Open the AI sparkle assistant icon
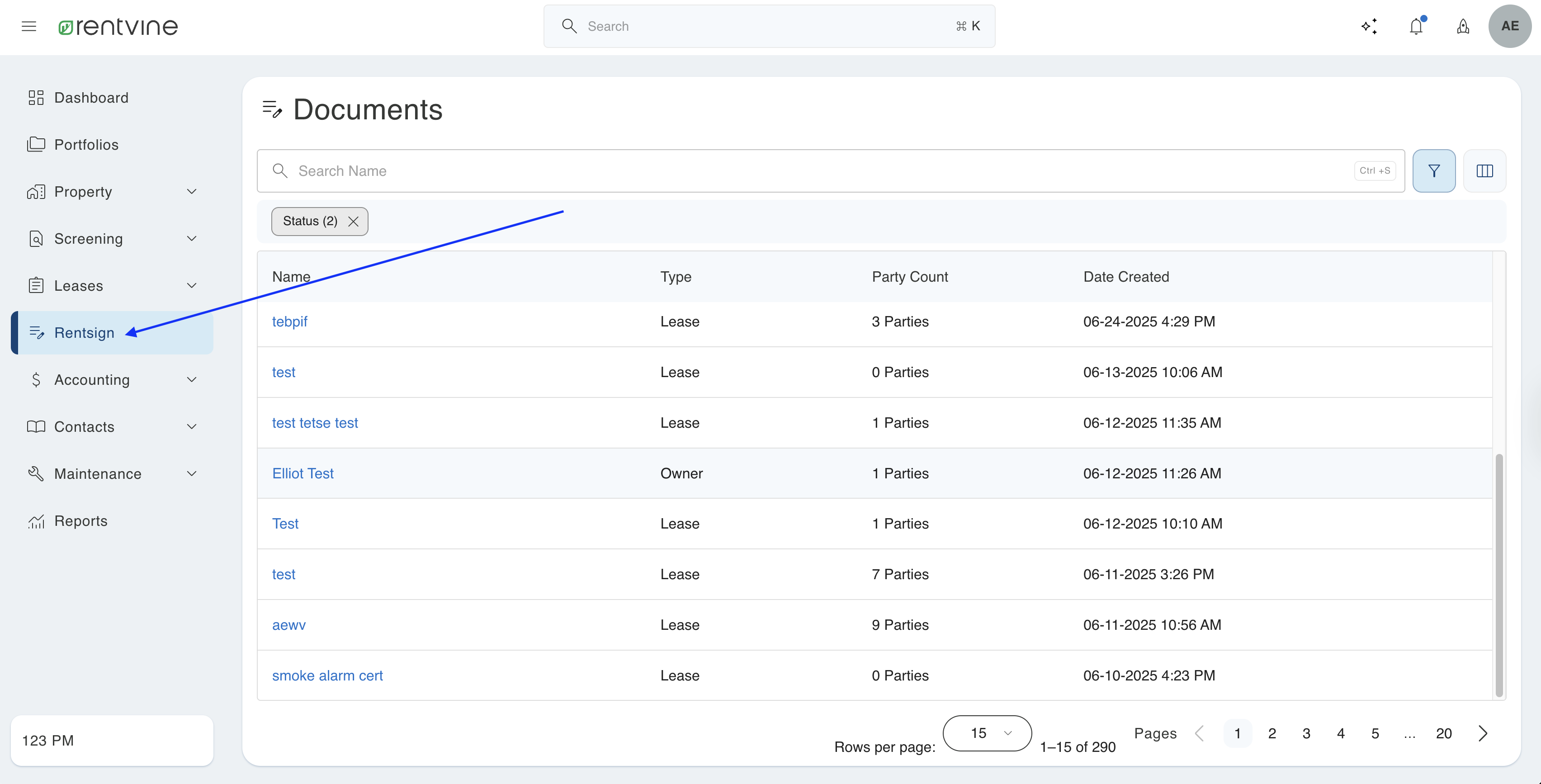 [1369, 26]
